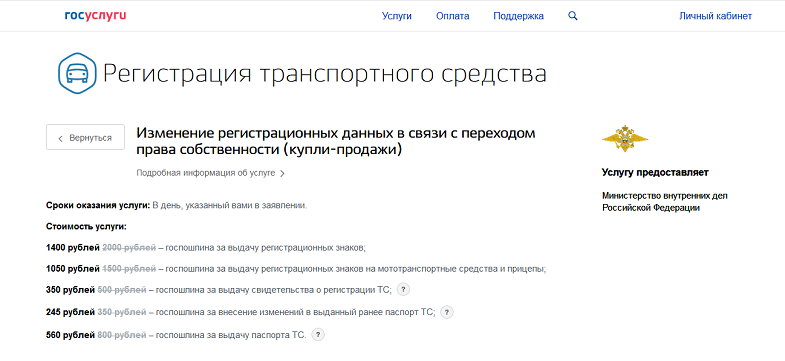This screenshot has height=361, width=785.
Task: Open the Госуслуги logo home link
Action: (x=95, y=16)
